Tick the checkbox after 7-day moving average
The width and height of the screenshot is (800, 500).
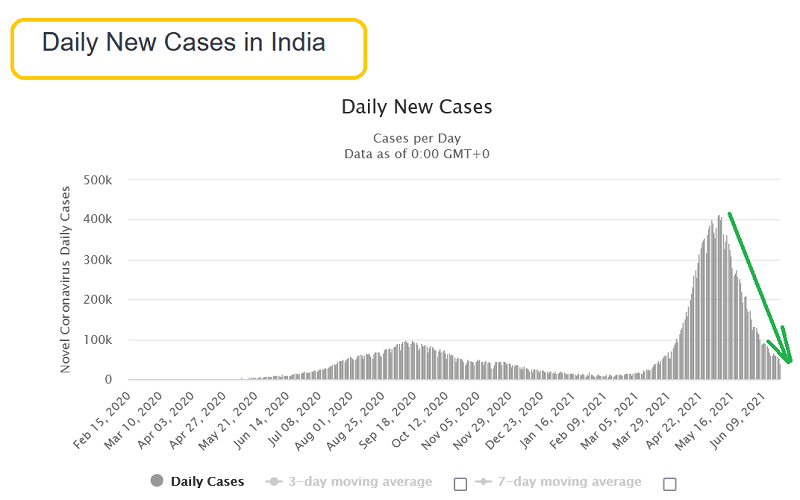coord(669,484)
